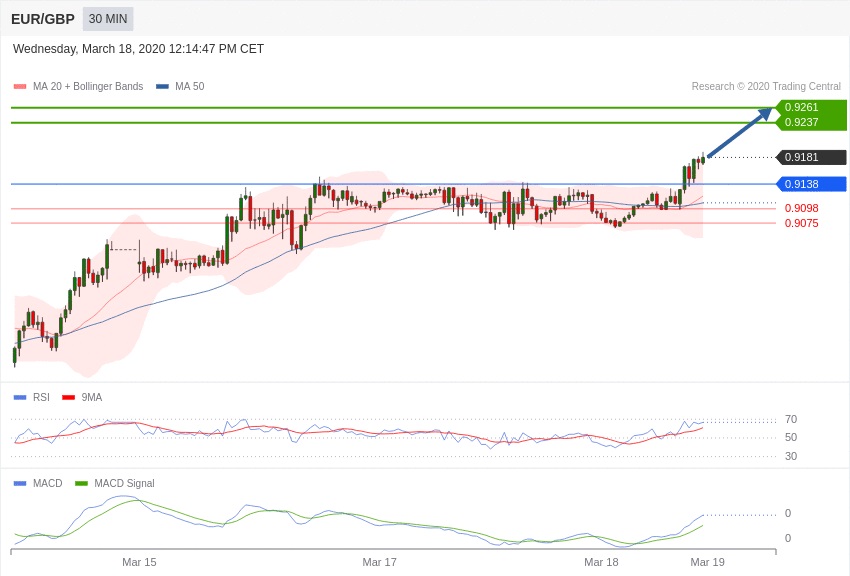Image resolution: width=850 pixels, height=576 pixels.
Task: Click the 9MA red legend swatch
Action: [x=69, y=398]
